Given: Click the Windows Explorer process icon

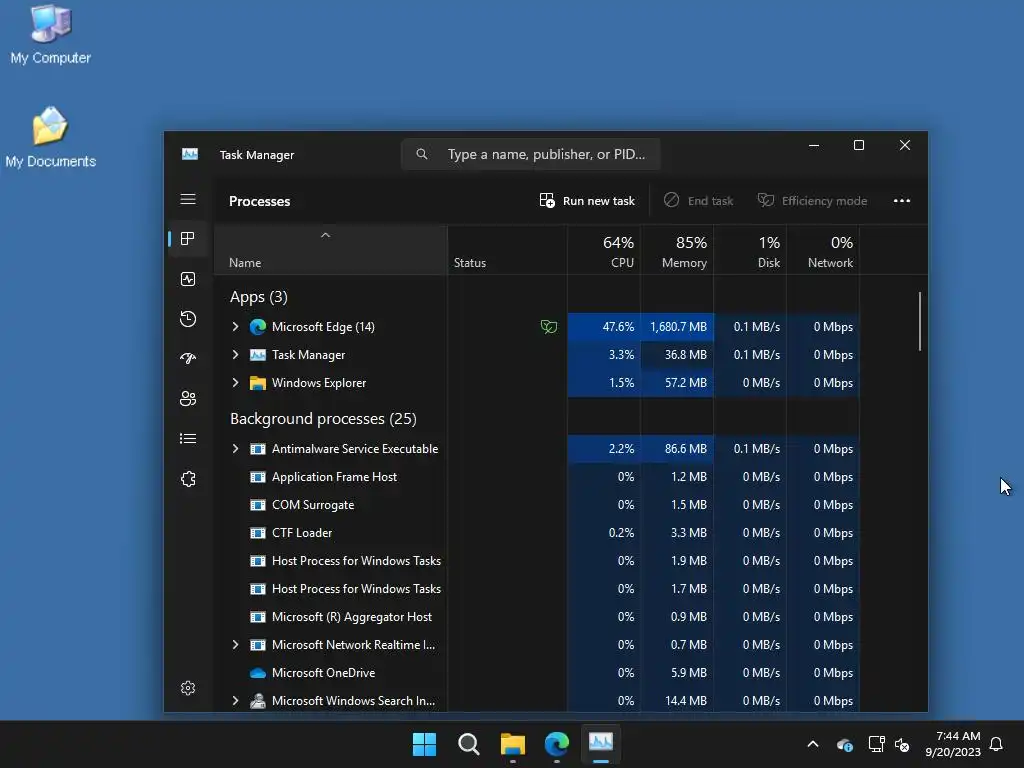Looking at the screenshot, I should (x=258, y=383).
